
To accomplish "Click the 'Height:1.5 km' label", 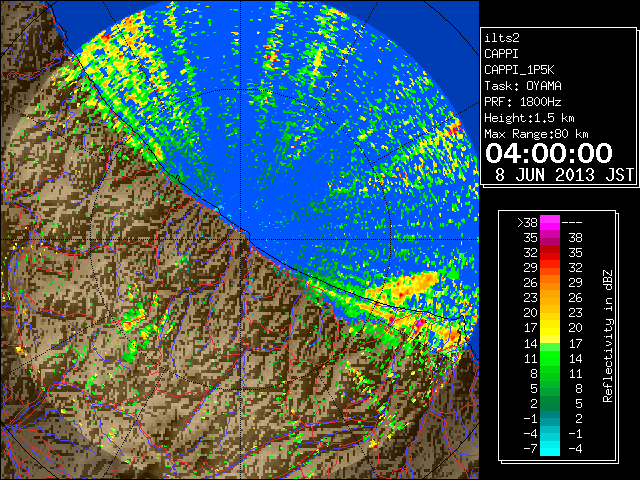I will click(x=529, y=118).
